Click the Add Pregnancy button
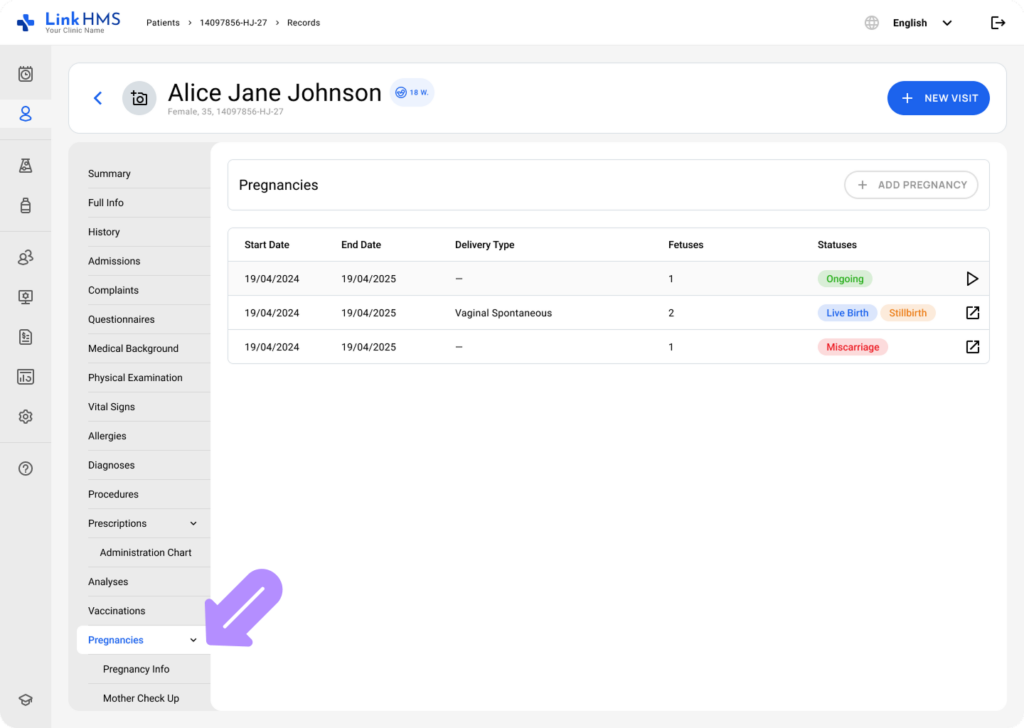 tap(911, 185)
